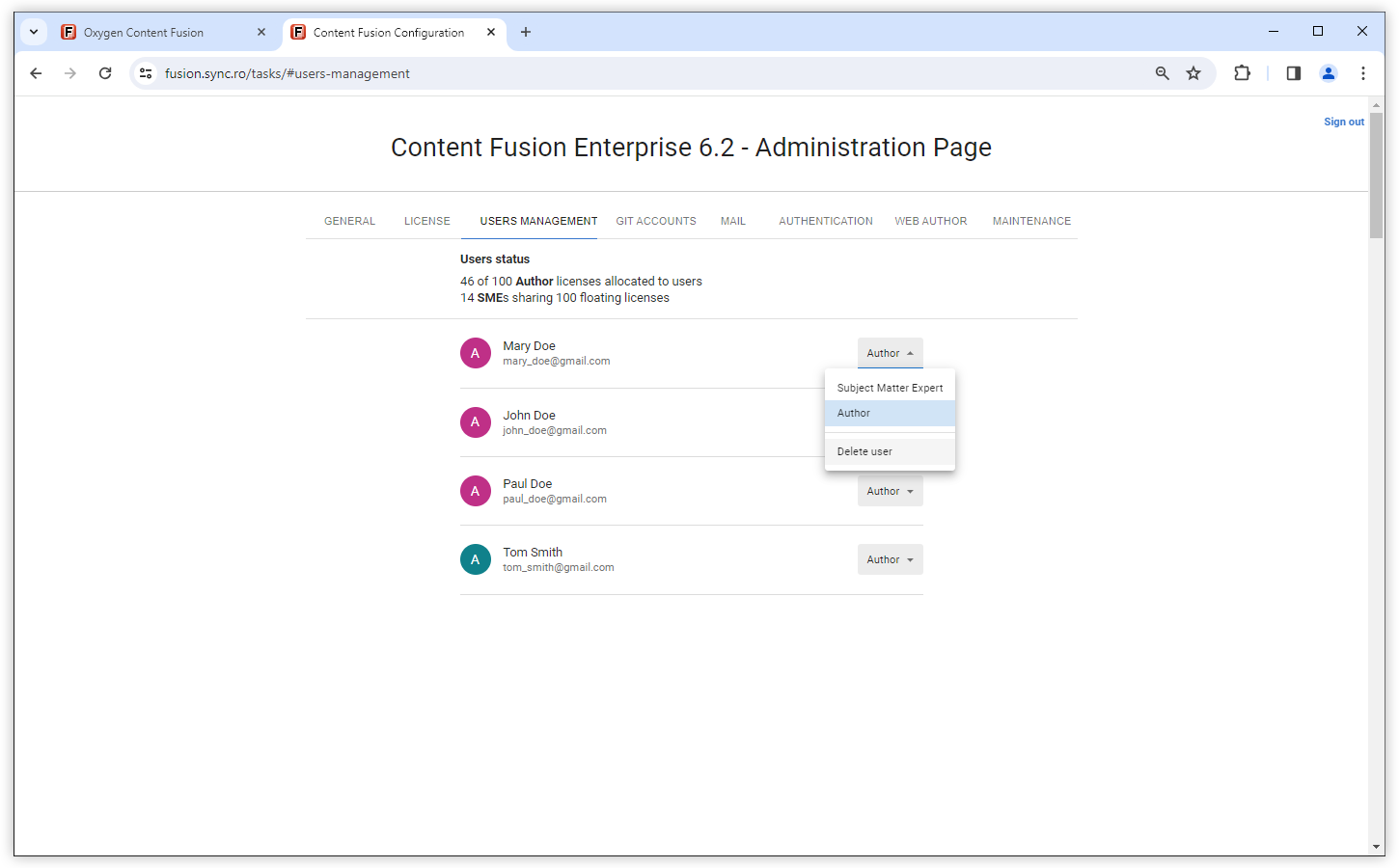Collapse Mary Doe's Author role dropdown
The height and width of the screenshot is (868, 1399).
891,353
